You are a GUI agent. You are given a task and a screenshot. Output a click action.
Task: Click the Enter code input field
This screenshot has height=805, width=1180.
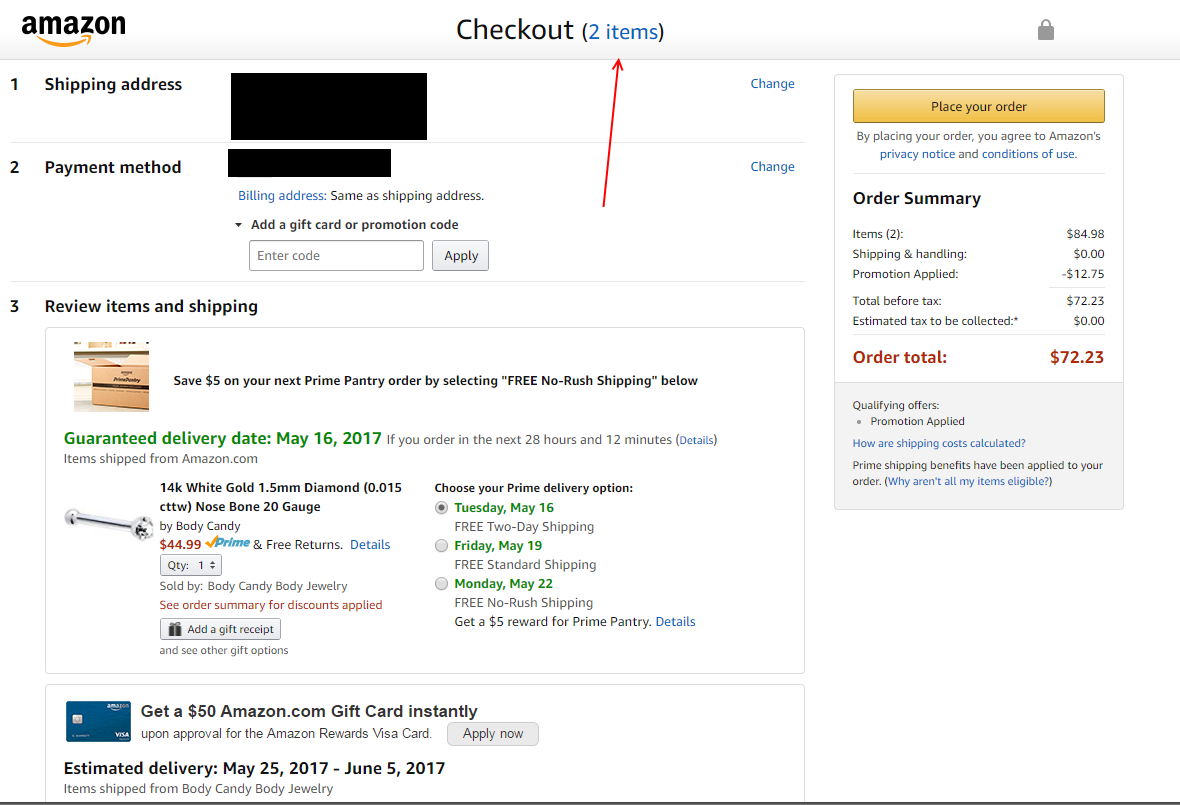[336, 256]
